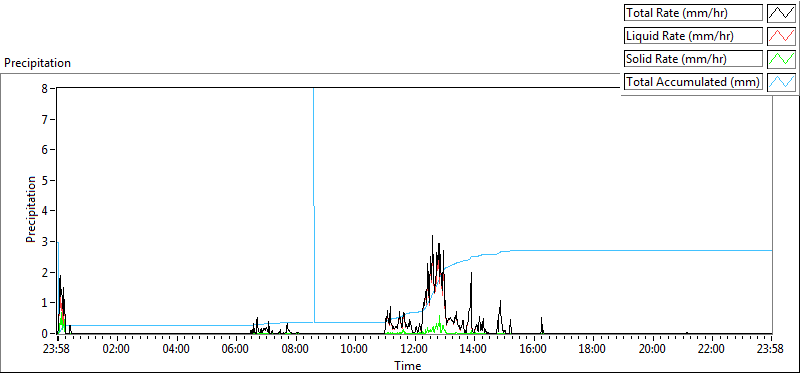Click the Total Rate black line-style icon
Screen dimensions: 800x373
[781, 13]
